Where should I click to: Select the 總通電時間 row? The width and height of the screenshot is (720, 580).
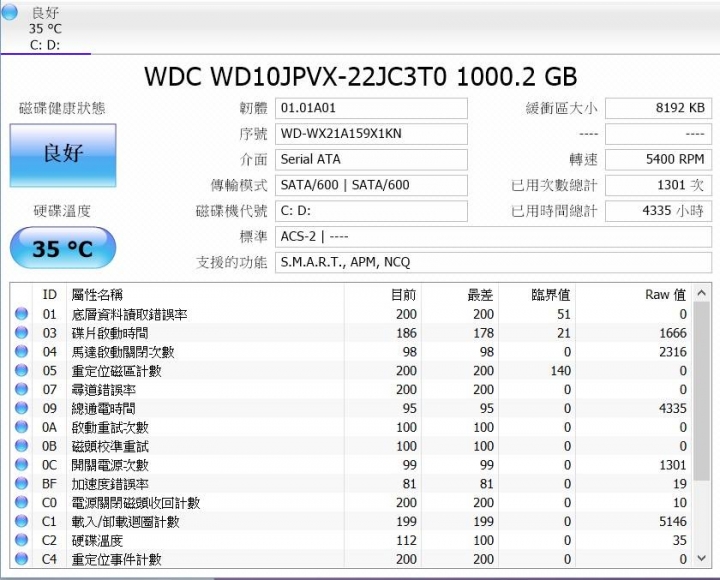click(x=351, y=408)
